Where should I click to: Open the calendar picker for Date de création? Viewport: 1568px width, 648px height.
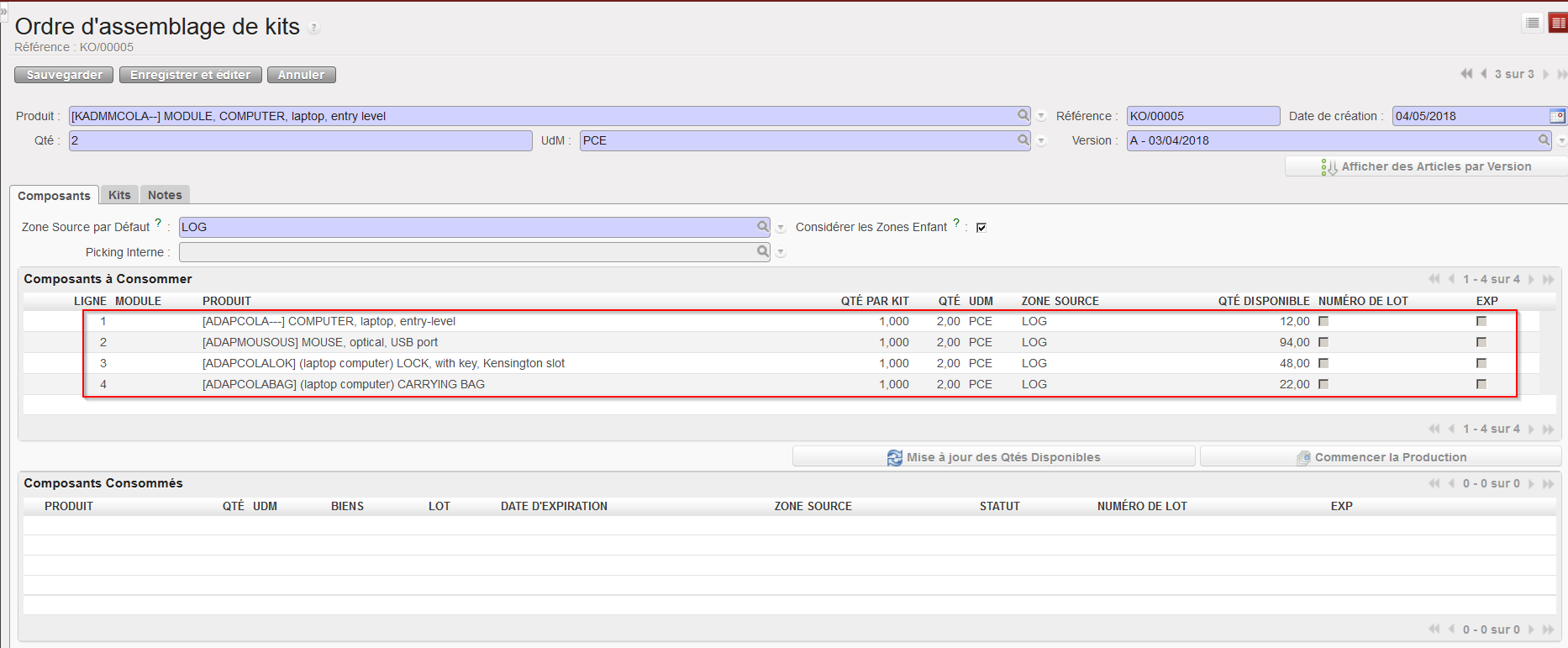[1556, 116]
